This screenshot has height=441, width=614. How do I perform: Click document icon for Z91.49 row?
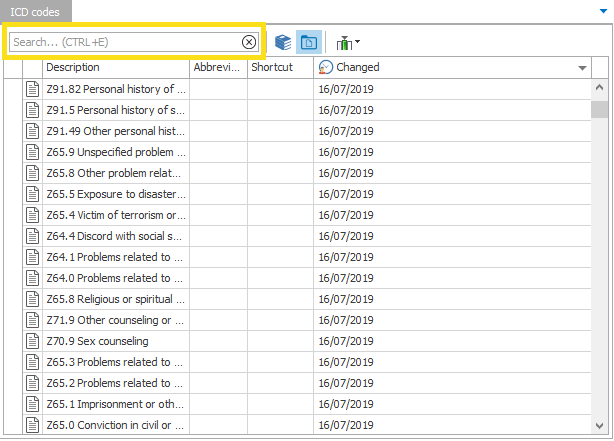(x=33, y=131)
